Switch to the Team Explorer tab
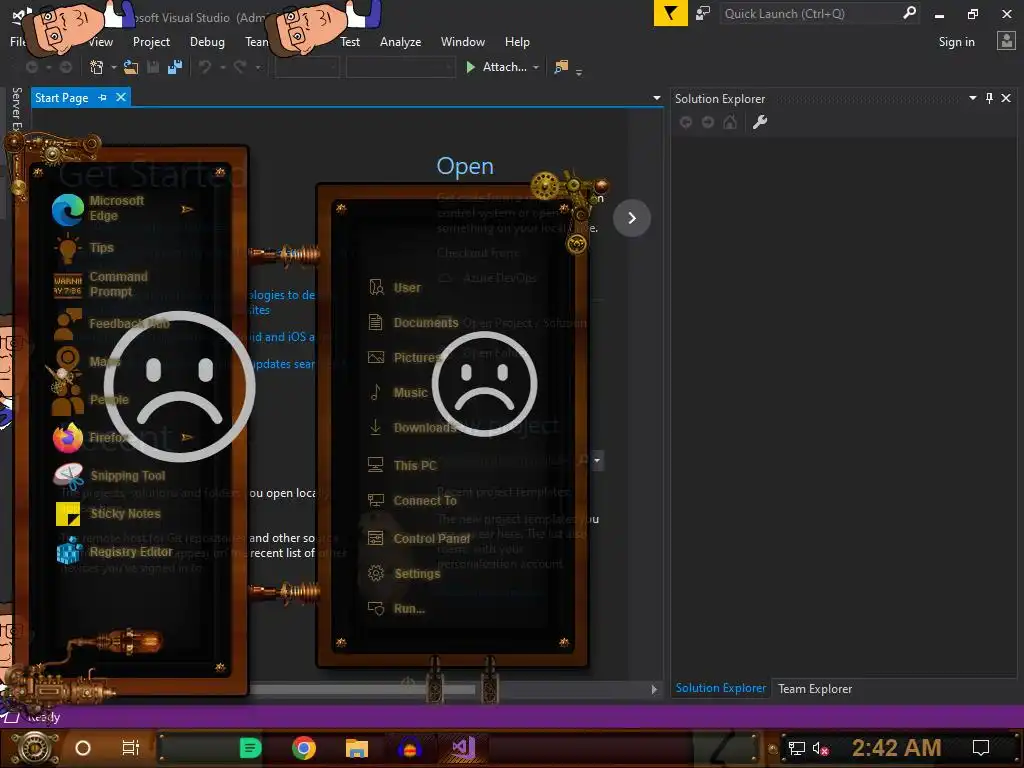Viewport: 1024px width, 768px height. tap(815, 688)
